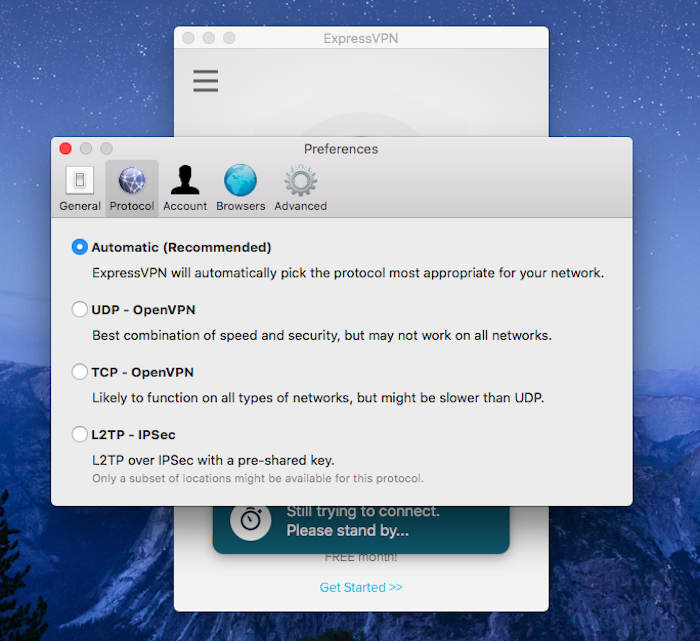This screenshot has width=700, height=641.
Task: Switch to the Protocol tab label
Action: [x=132, y=206]
